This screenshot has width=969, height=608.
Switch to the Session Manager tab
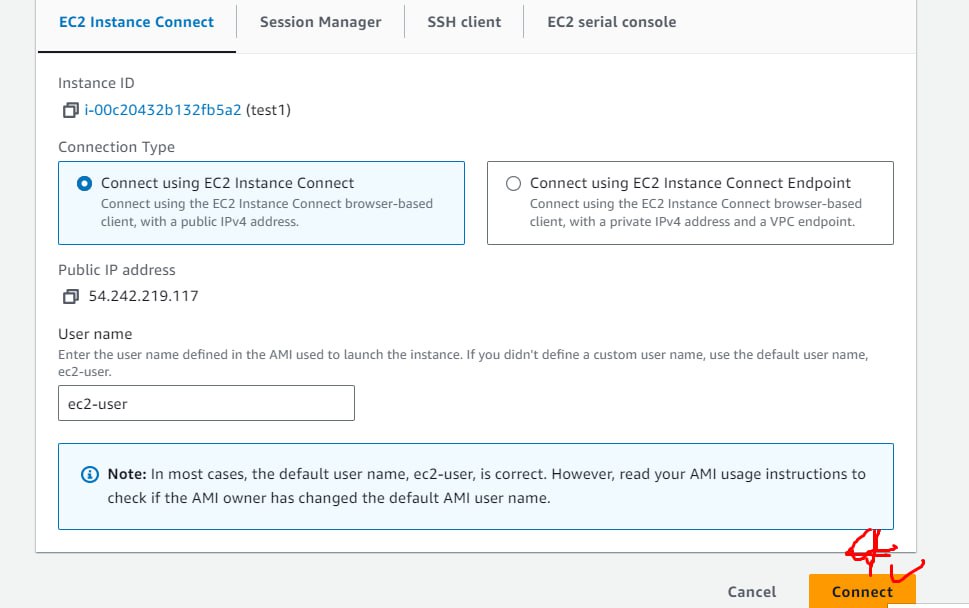tap(320, 22)
